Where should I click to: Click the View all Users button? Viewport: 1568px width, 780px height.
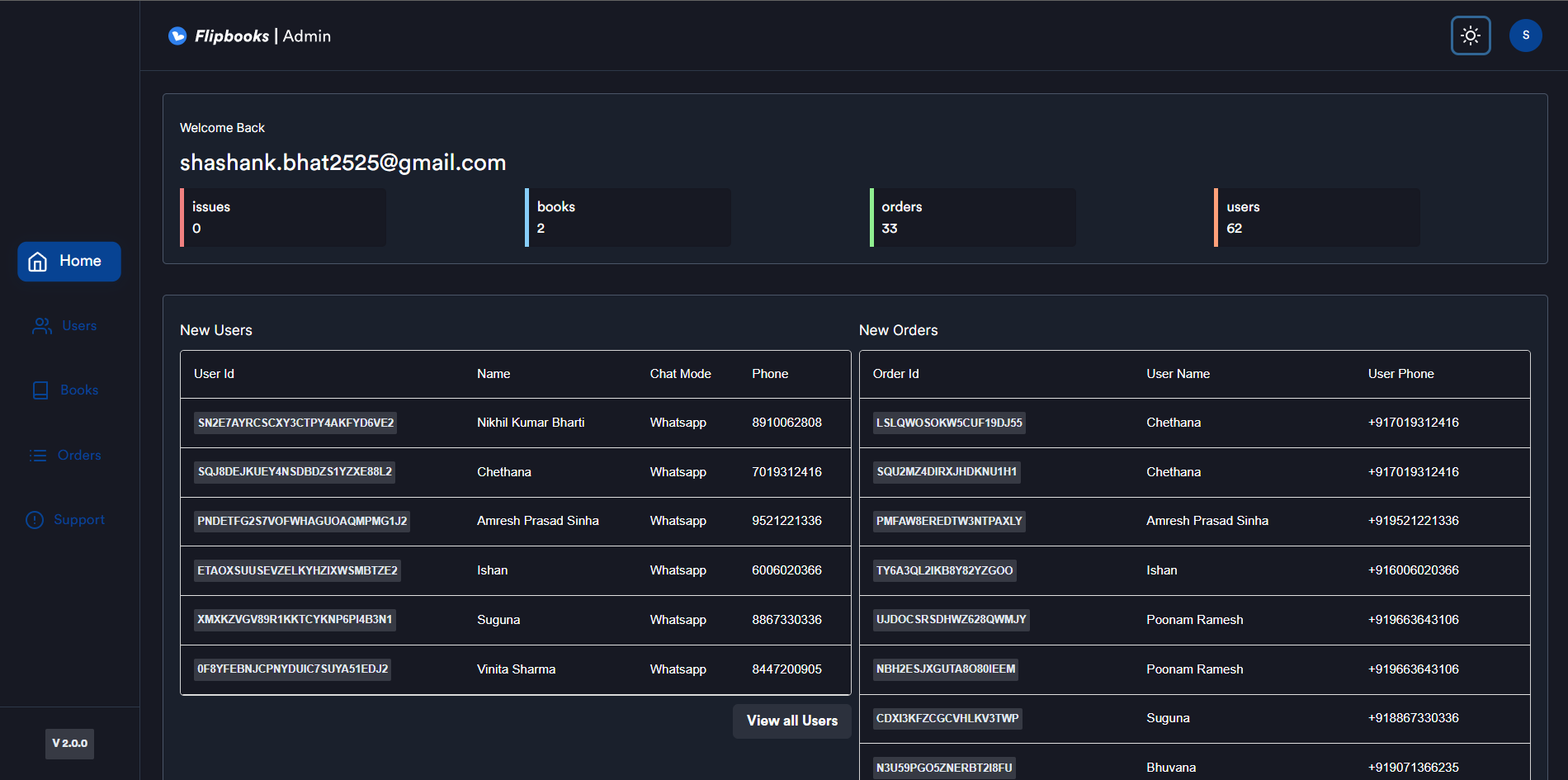792,721
